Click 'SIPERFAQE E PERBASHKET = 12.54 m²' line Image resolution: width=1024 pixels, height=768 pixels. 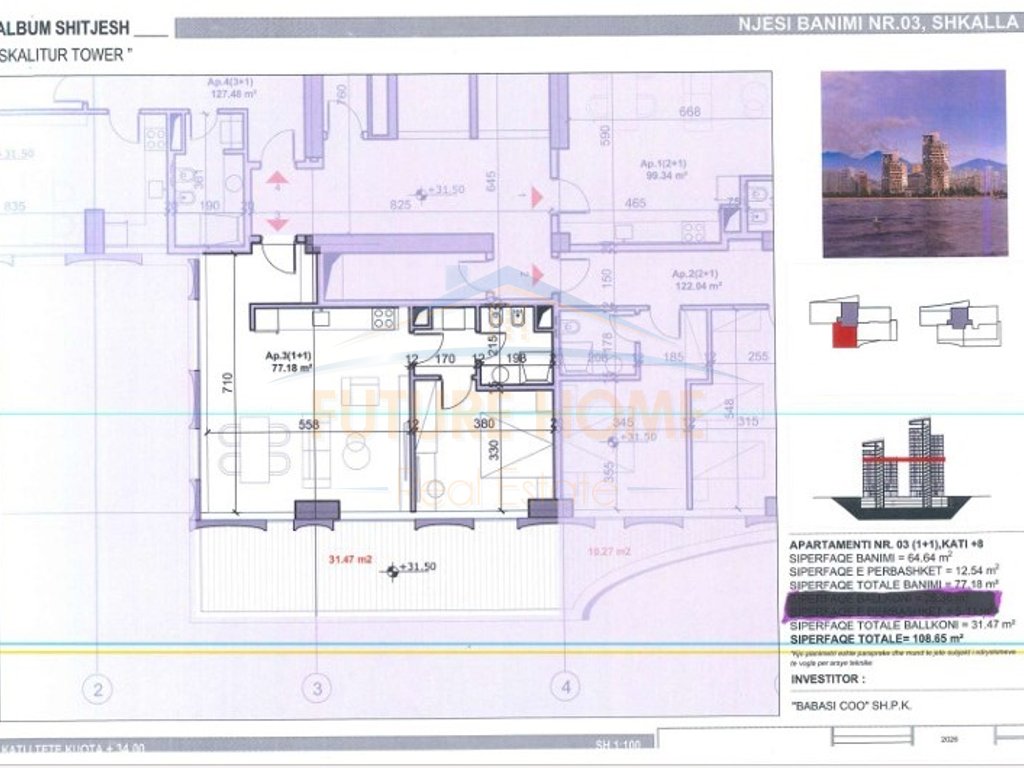coord(894,571)
